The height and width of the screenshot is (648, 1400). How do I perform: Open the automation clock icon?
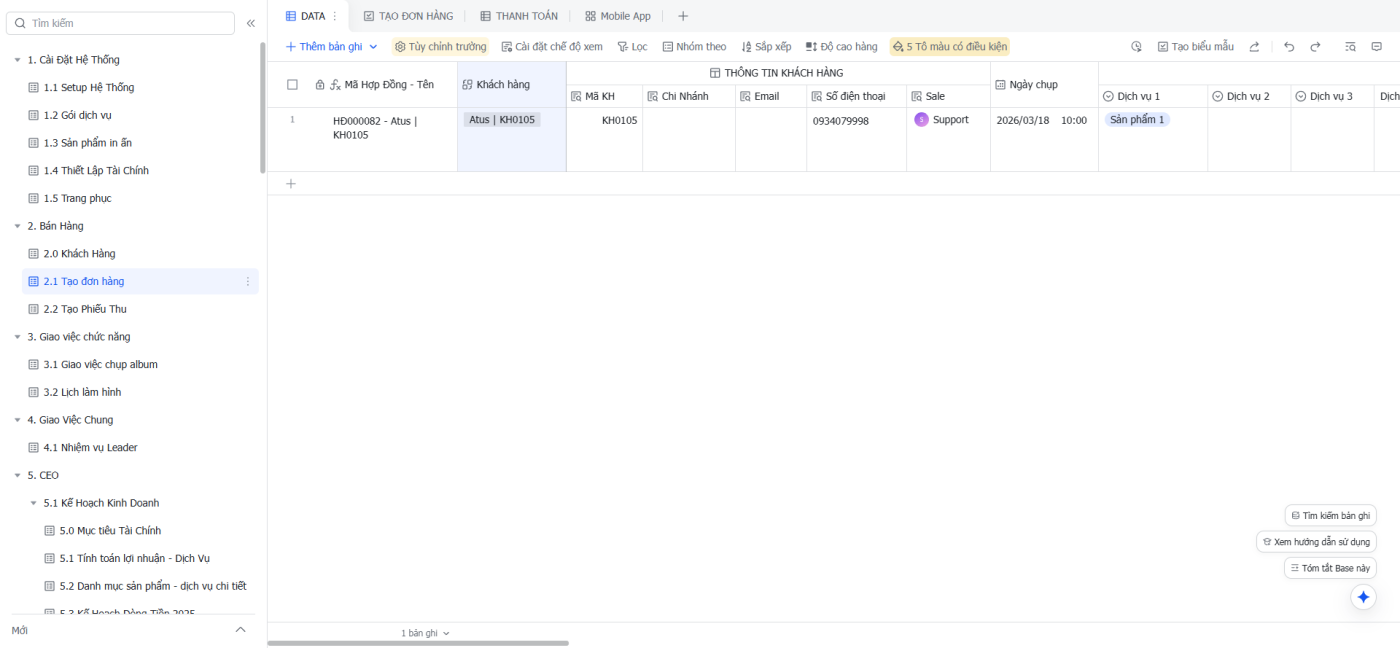[1136, 47]
